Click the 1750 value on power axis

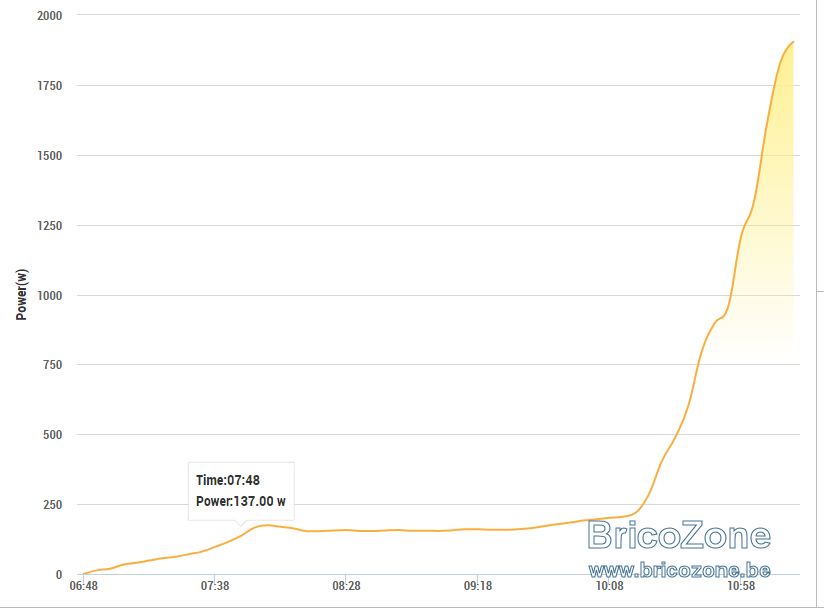[x=49, y=86]
